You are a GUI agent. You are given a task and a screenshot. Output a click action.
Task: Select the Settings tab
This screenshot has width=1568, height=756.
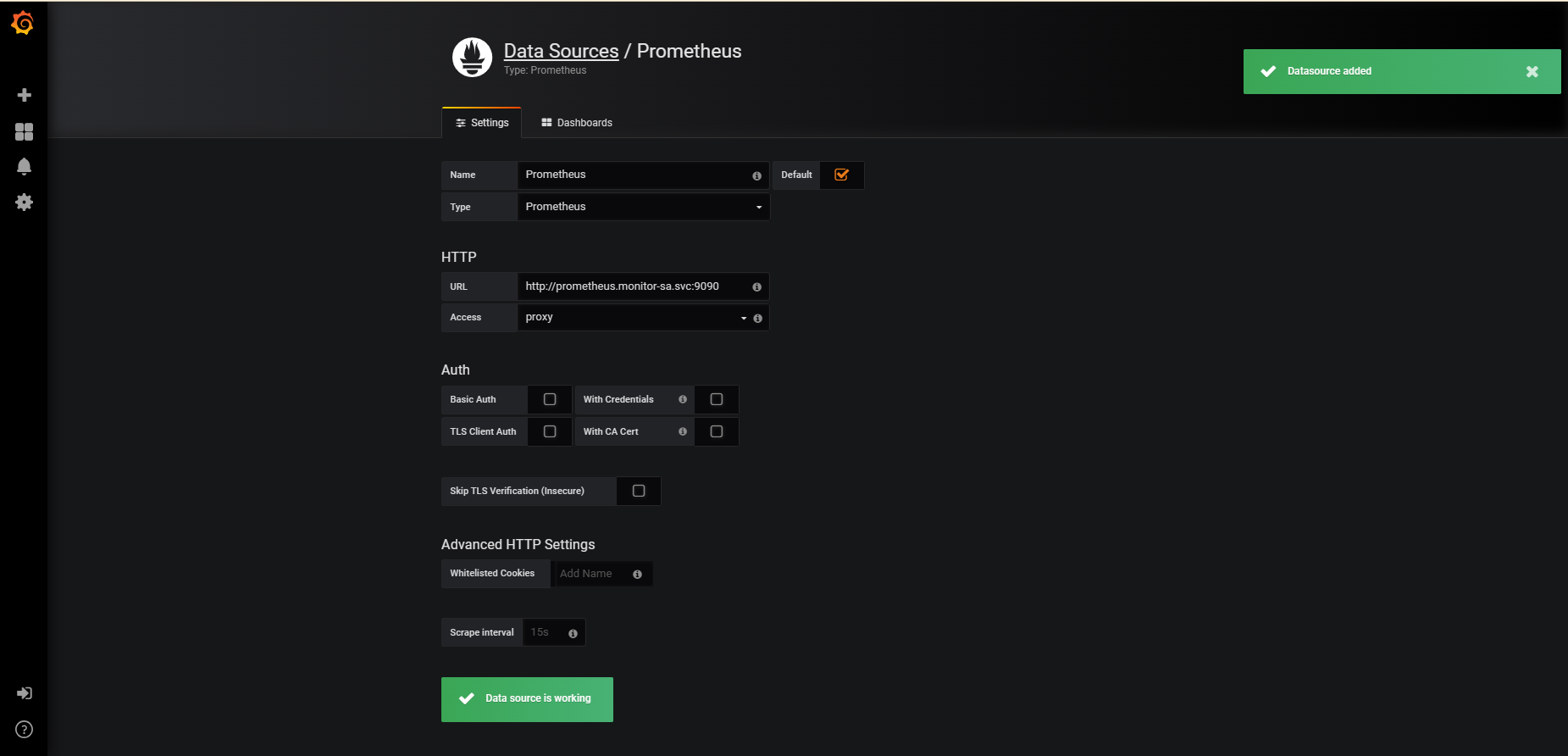(x=482, y=123)
